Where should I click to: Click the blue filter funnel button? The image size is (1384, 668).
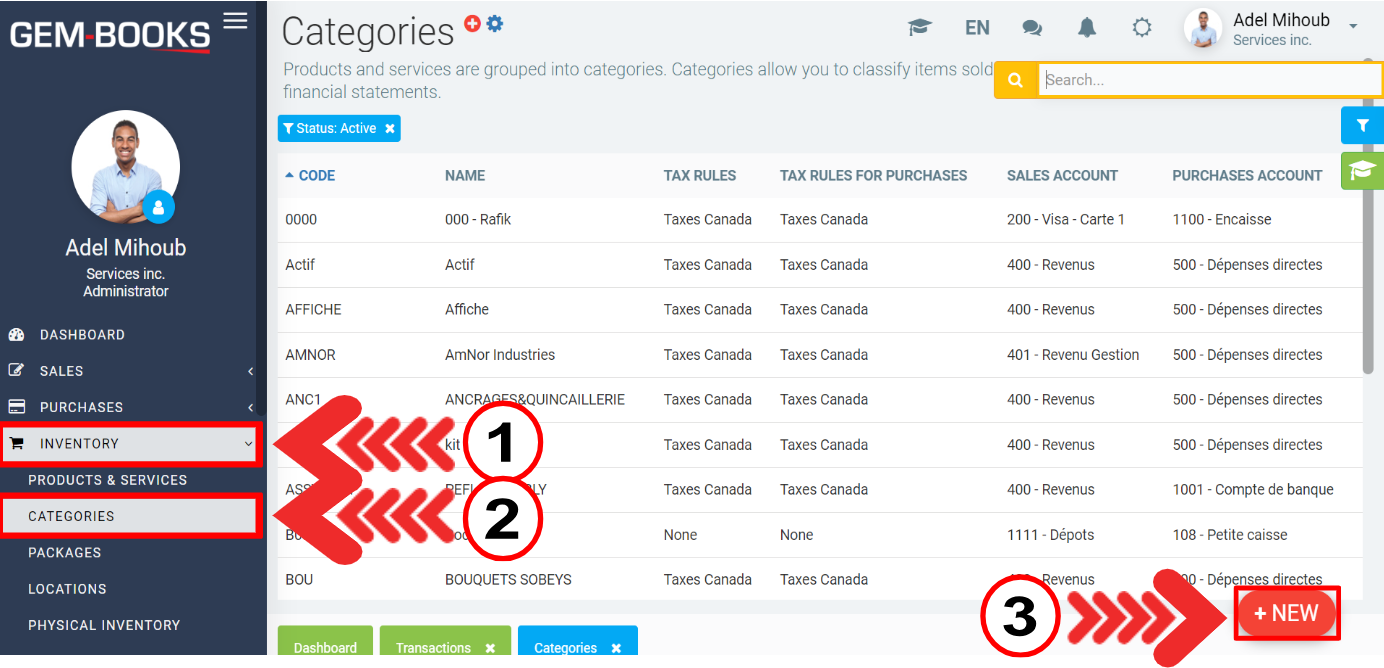click(x=1361, y=126)
